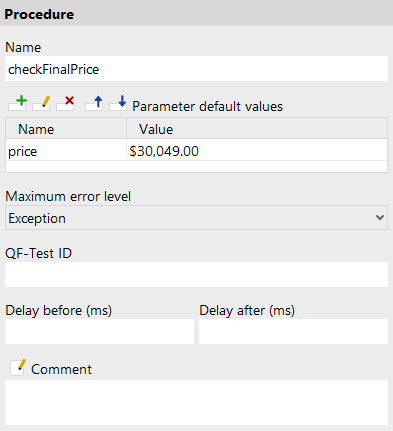Click inside the Comment text area

click(x=196, y=402)
